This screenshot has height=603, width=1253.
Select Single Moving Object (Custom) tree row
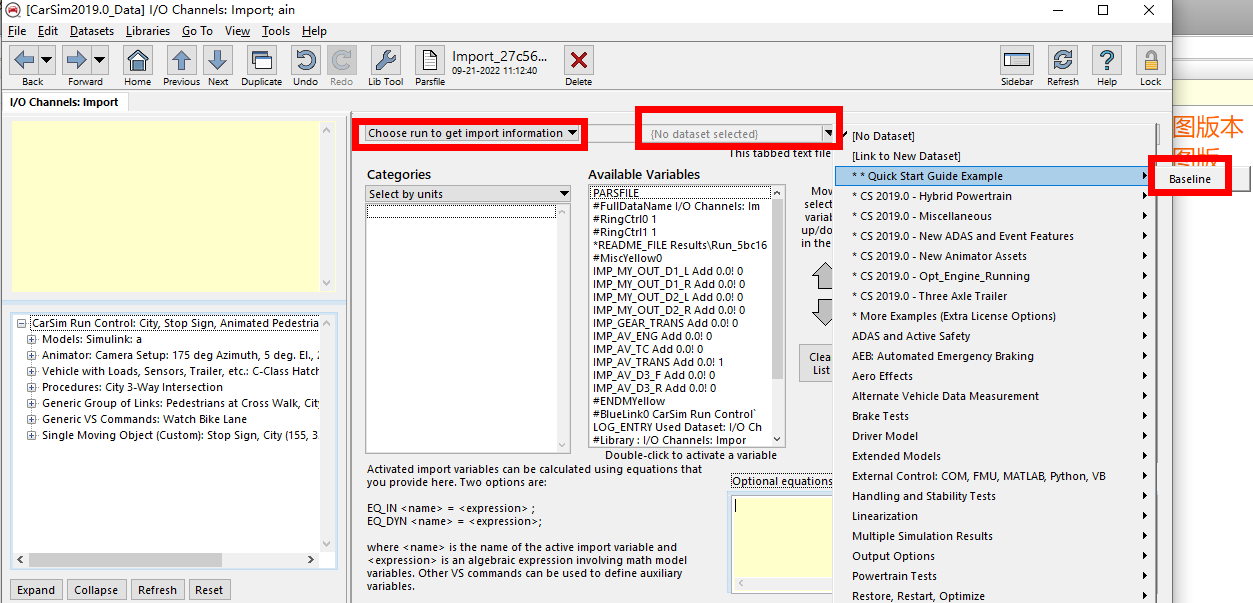click(180, 436)
